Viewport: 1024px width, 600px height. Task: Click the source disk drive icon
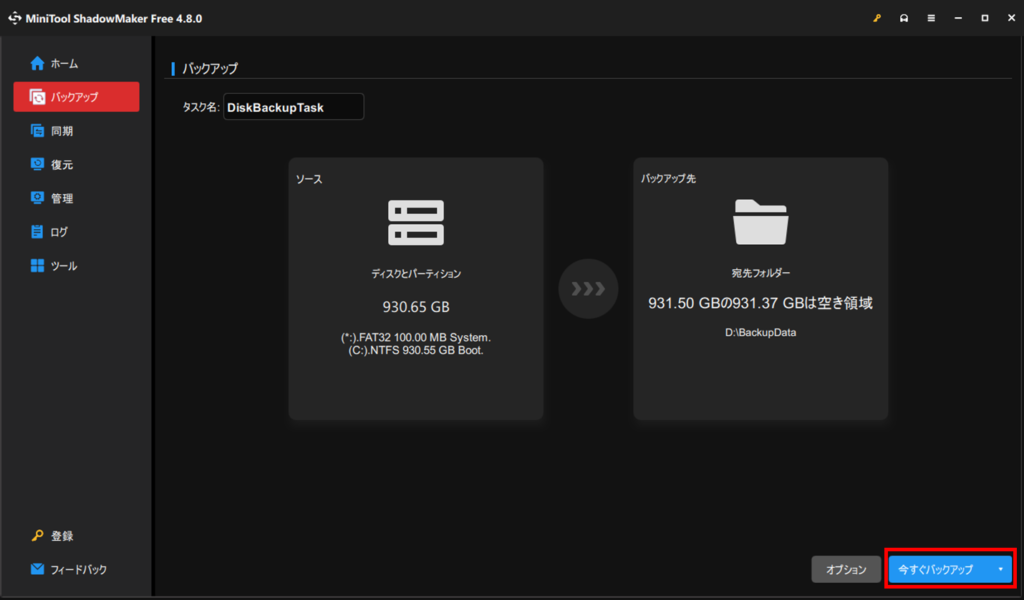pyautogui.click(x=415, y=223)
